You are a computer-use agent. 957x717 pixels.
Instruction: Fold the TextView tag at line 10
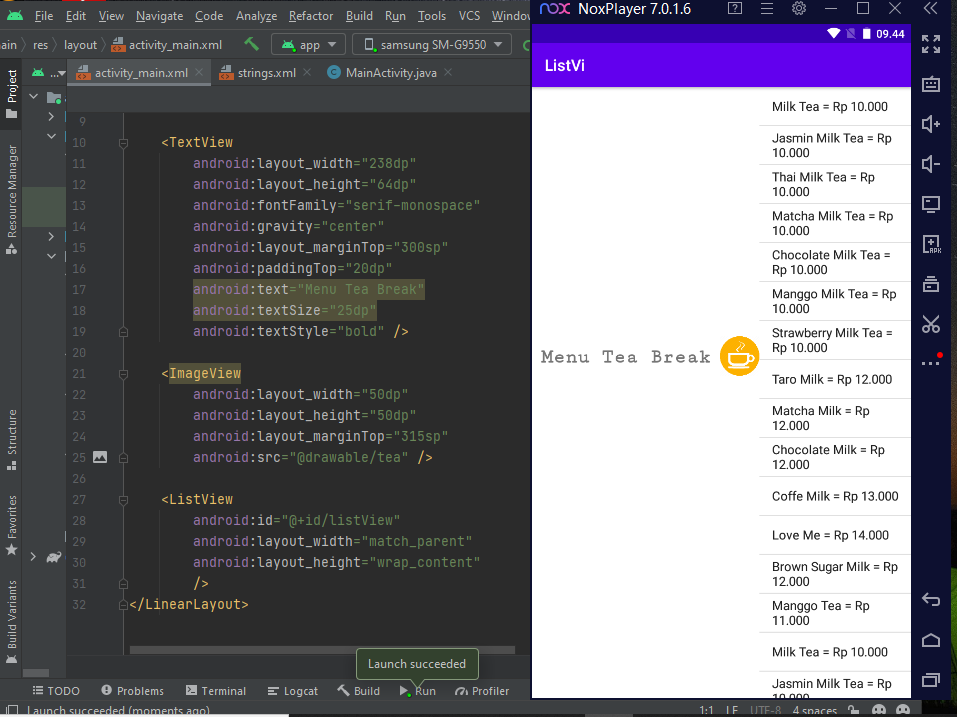(123, 143)
